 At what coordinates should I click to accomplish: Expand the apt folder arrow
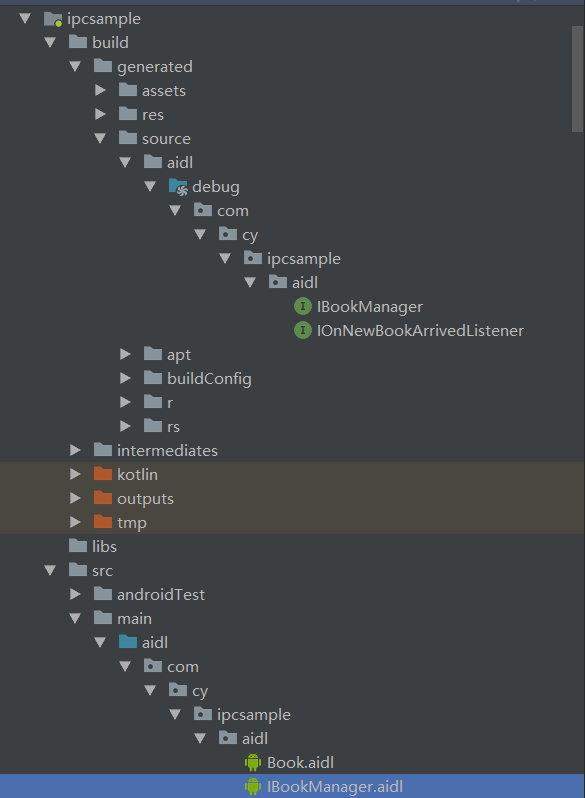tap(125, 354)
